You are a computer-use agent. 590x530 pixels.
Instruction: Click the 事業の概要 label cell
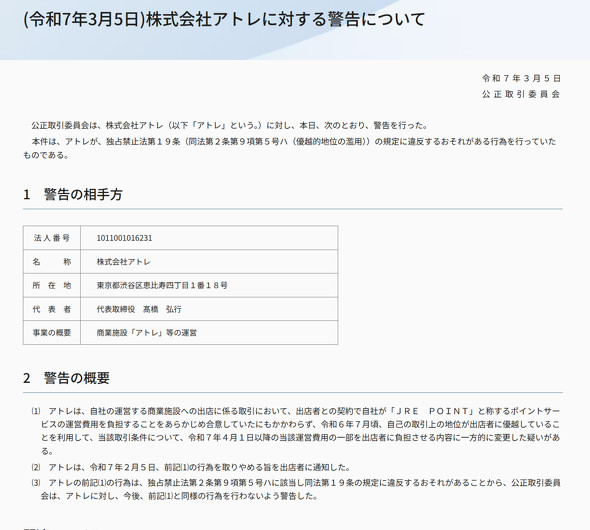click(x=52, y=333)
